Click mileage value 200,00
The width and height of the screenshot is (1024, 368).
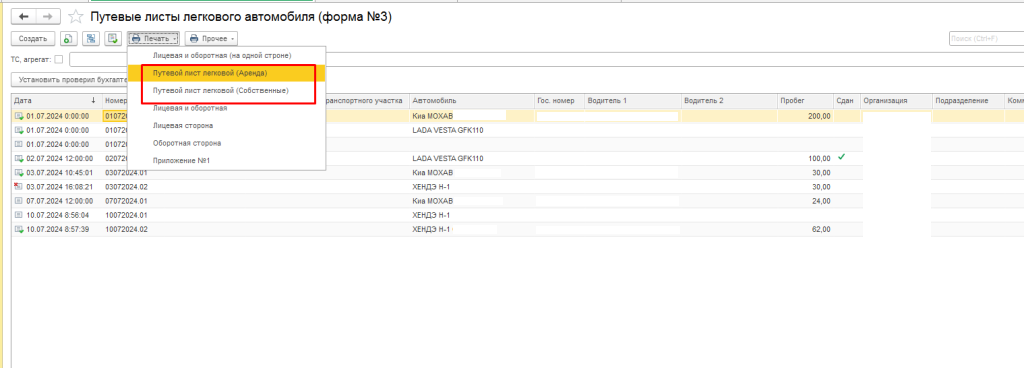tap(818, 116)
